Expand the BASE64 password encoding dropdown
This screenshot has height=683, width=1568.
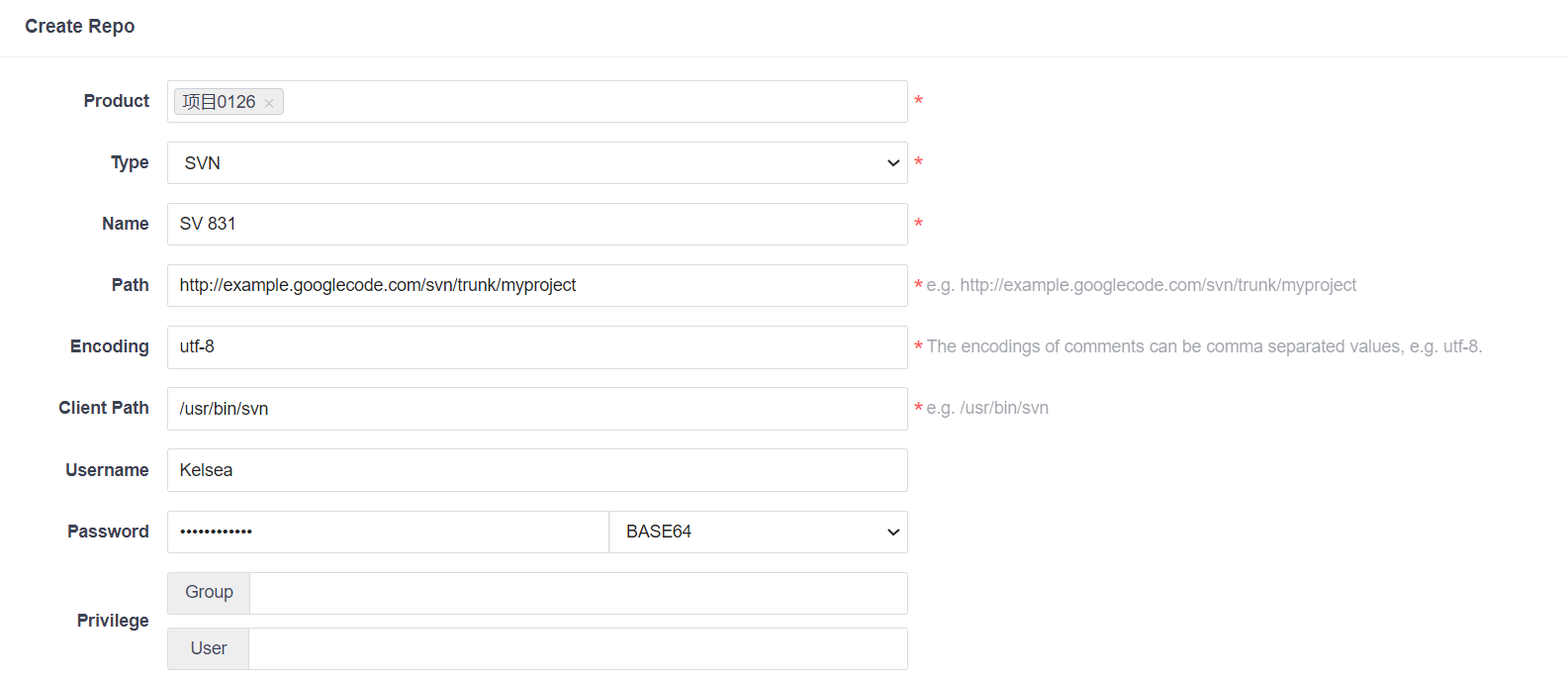(x=758, y=533)
